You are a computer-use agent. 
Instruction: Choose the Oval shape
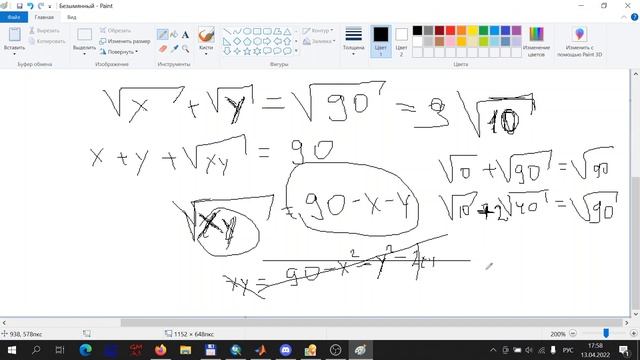point(247,31)
